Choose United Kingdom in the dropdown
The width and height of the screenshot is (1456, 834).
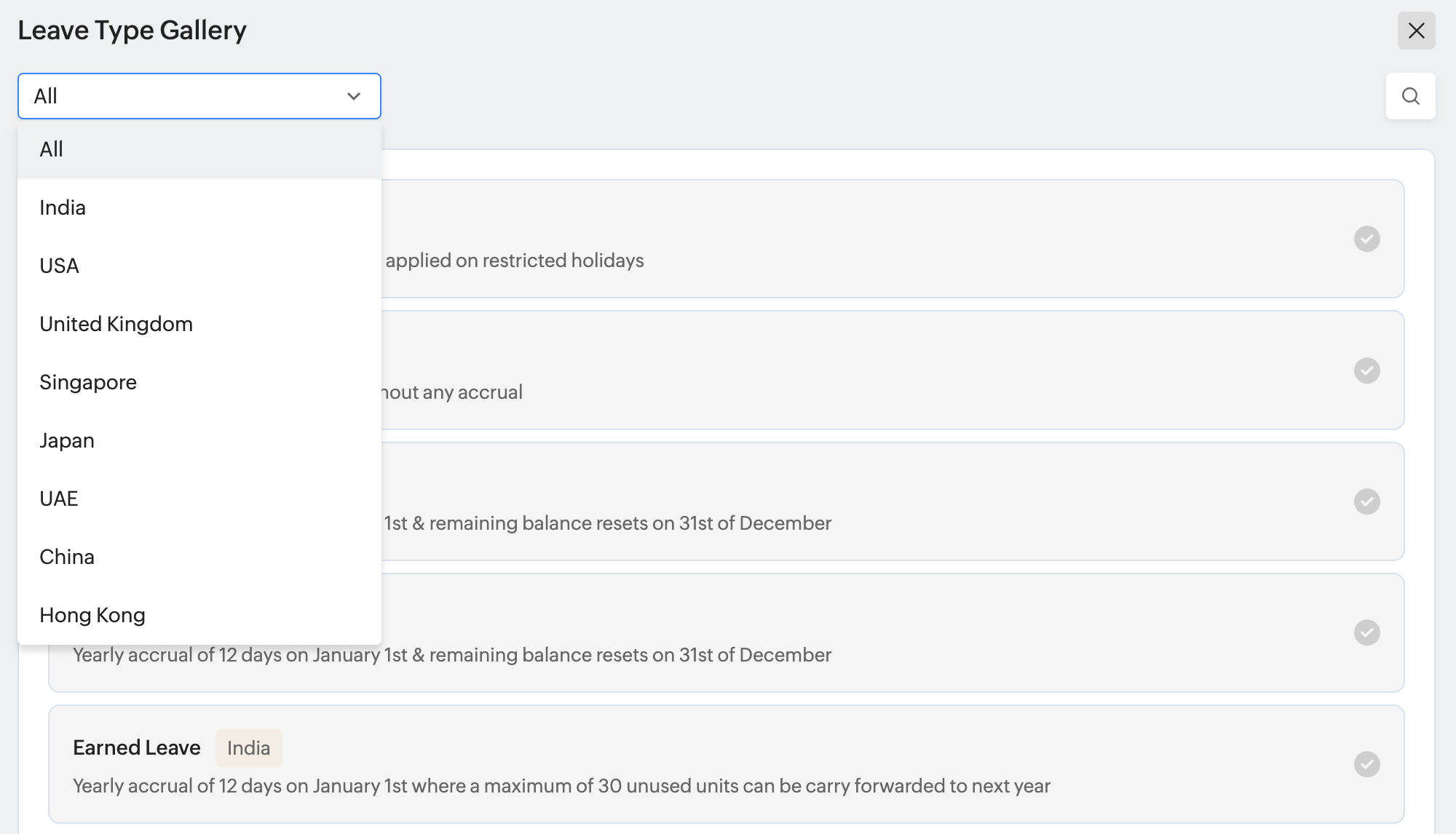pyautogui.click(x=116, y=325)
